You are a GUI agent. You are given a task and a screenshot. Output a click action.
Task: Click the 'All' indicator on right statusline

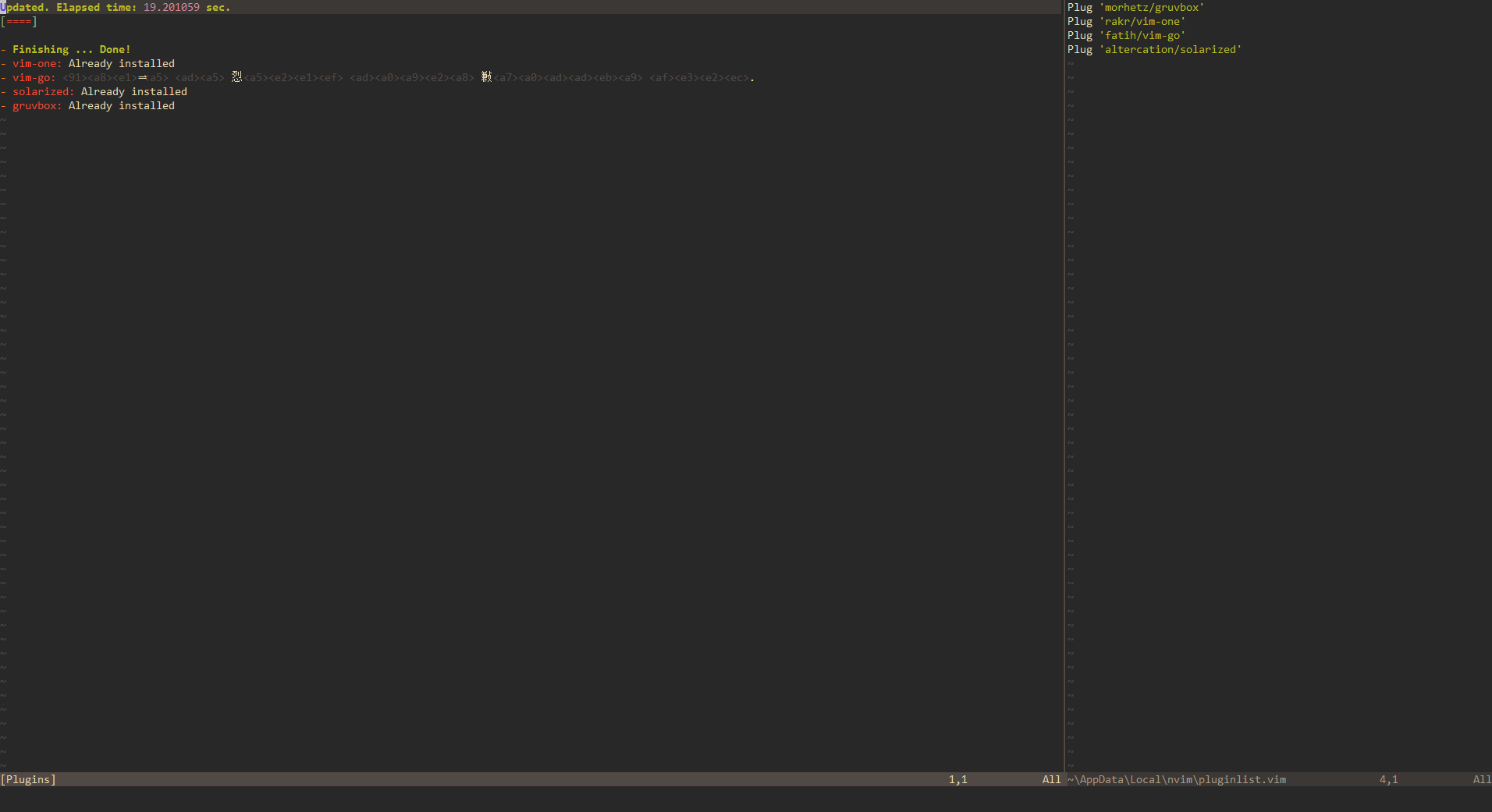click(x=1479, y=779)
